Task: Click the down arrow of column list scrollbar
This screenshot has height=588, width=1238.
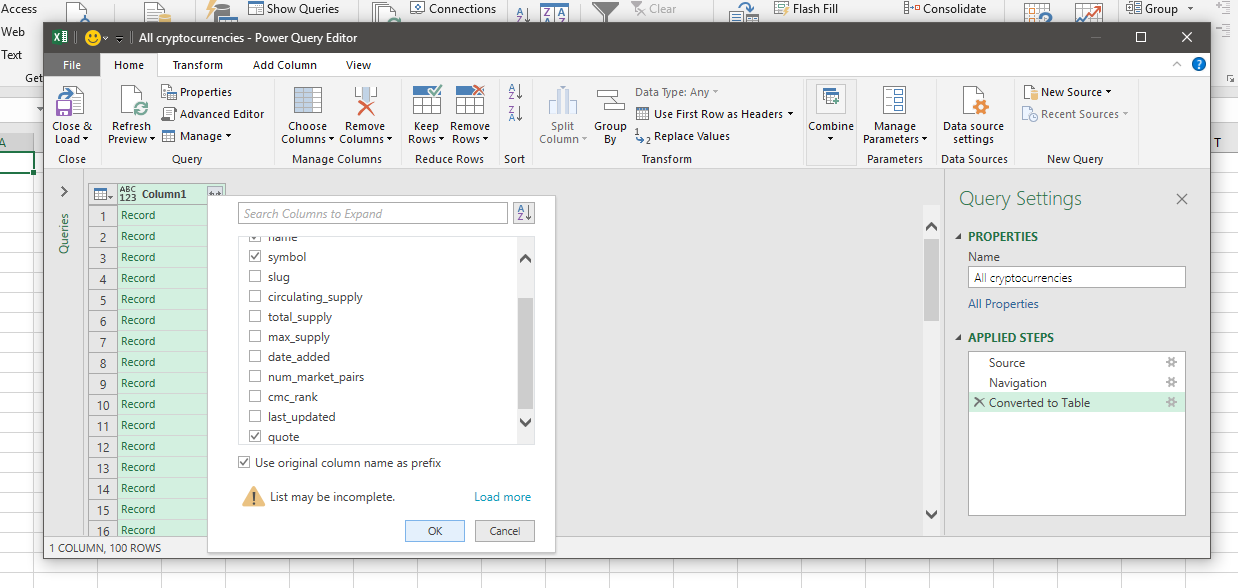Action: point(526,423)
